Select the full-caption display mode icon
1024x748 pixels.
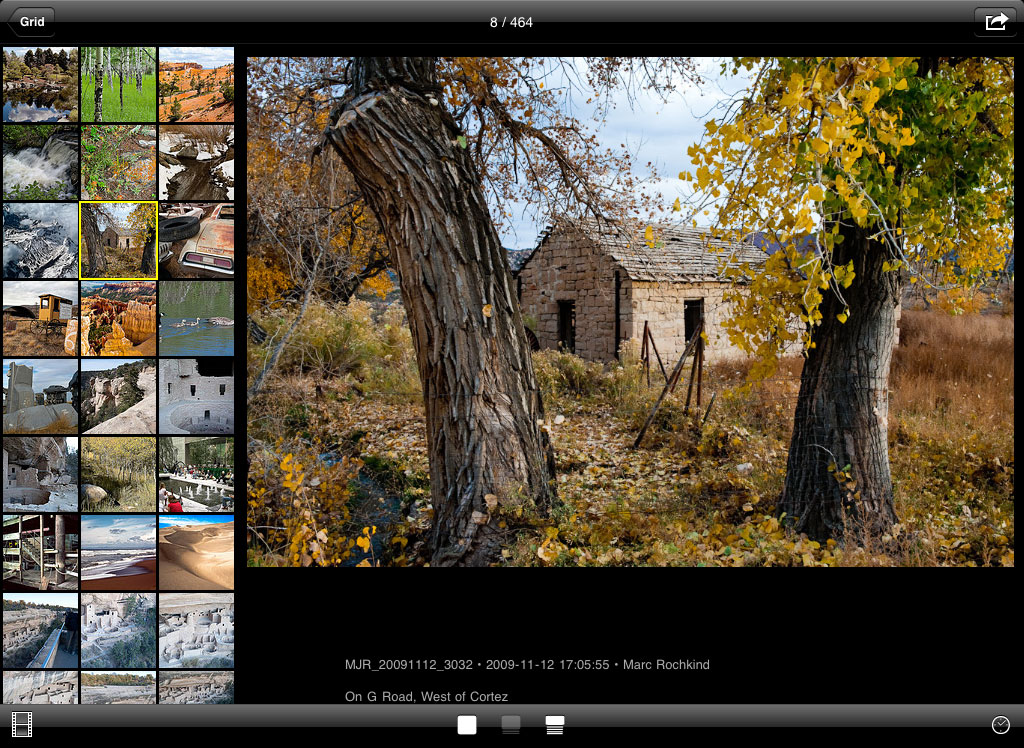click(555, 725)
